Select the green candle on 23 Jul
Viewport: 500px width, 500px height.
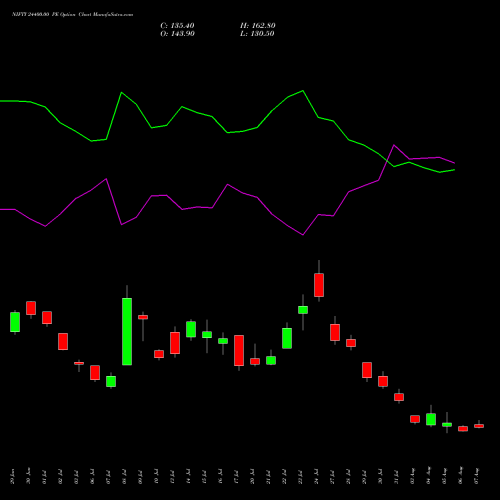point(303,310)
